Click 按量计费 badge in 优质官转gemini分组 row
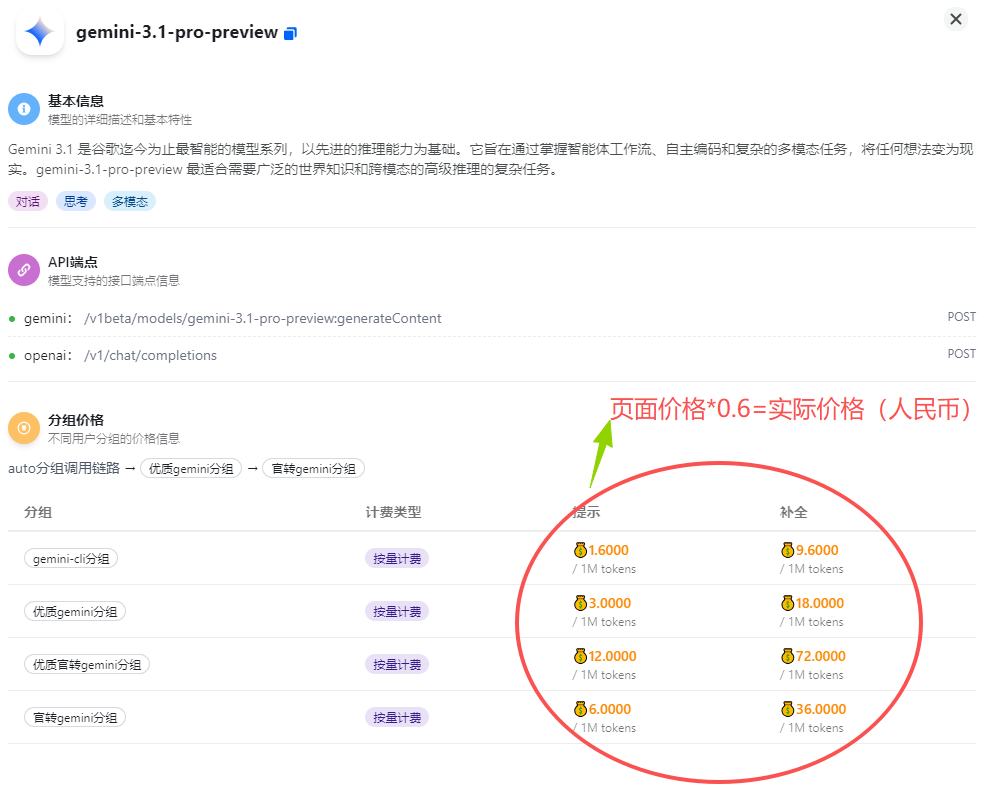The height and width of the screenshot is (807, 992). pyautogui.click(x=397, y=665)
